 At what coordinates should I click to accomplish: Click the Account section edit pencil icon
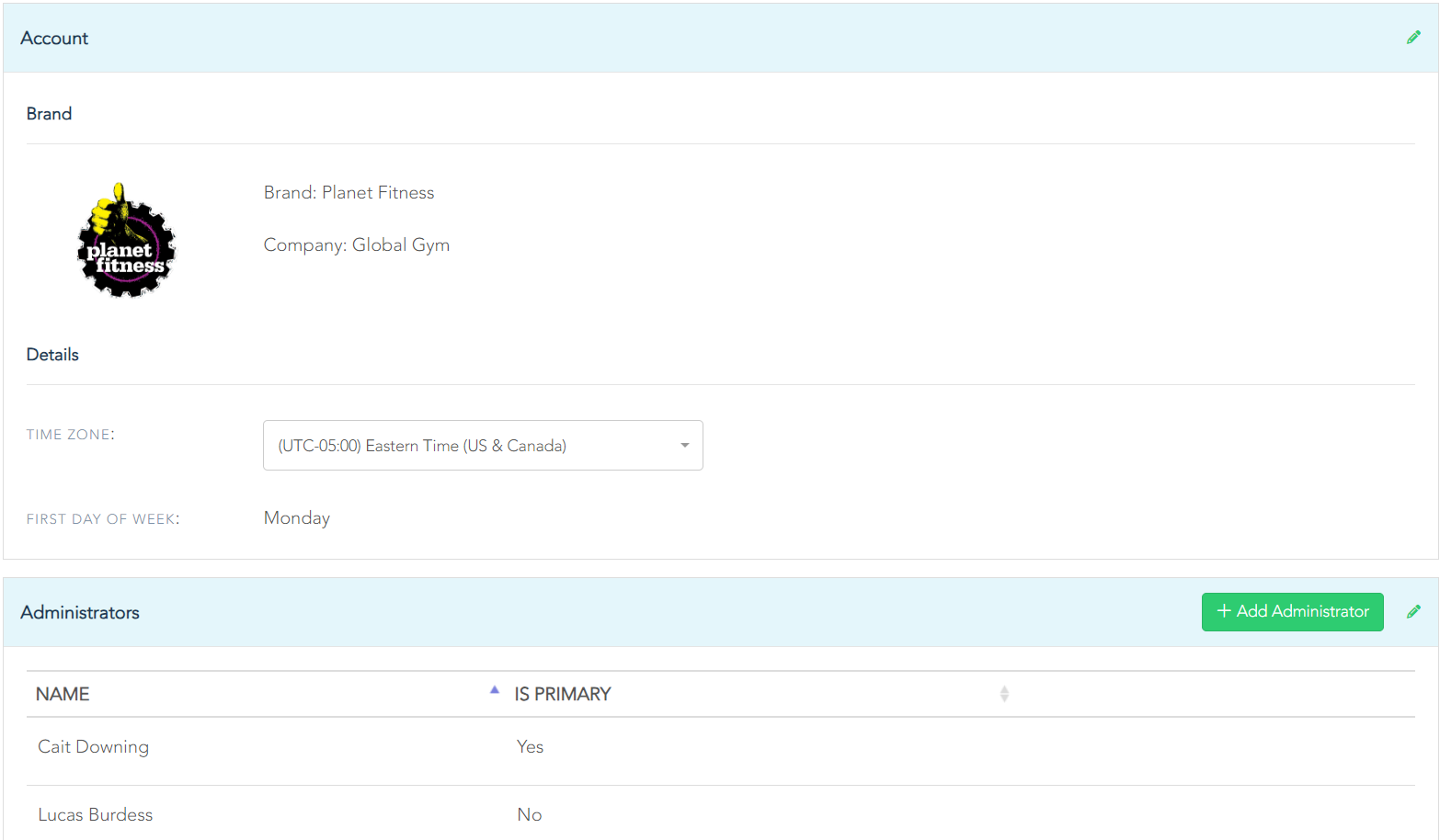[1413, 38]
